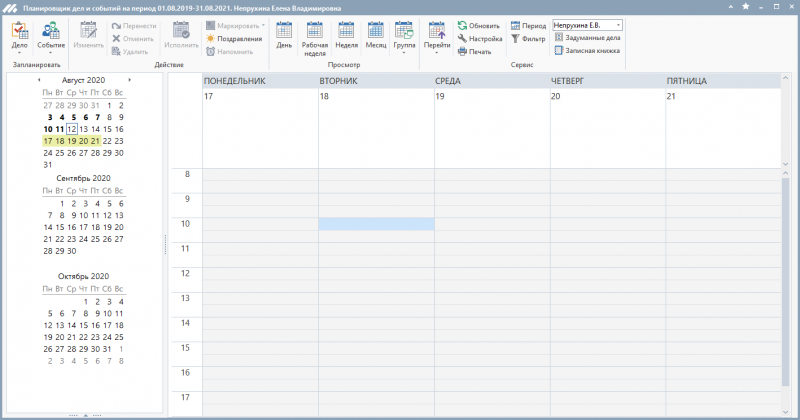
Task: Click the Печать printer icon
Action: point(462,52)
